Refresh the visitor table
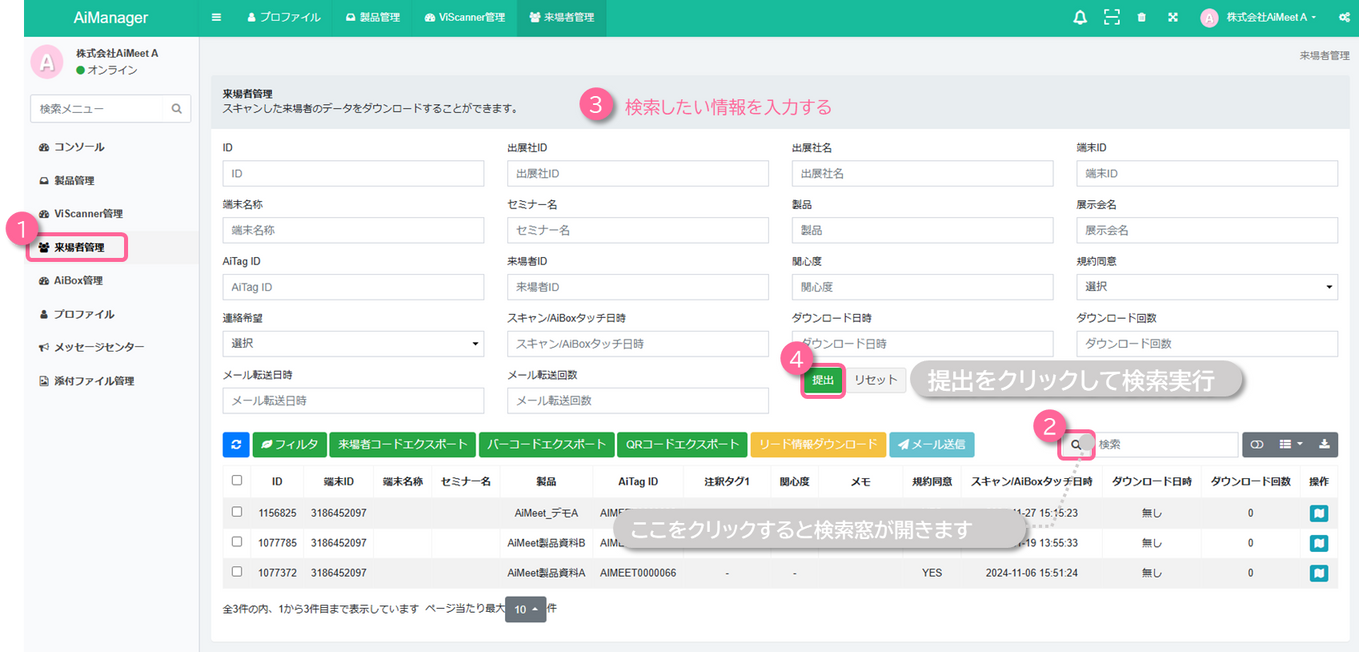Viewport: 1359px width, 652px height. [237, 445]
